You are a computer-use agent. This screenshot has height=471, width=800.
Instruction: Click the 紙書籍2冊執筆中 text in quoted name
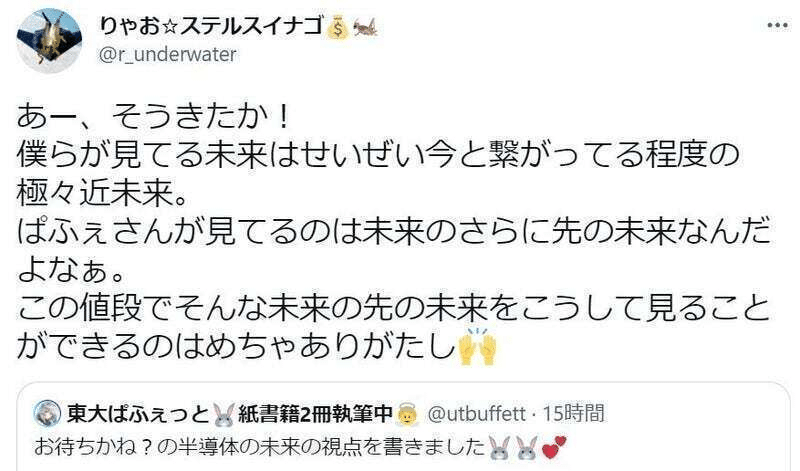tap(315, 413)
